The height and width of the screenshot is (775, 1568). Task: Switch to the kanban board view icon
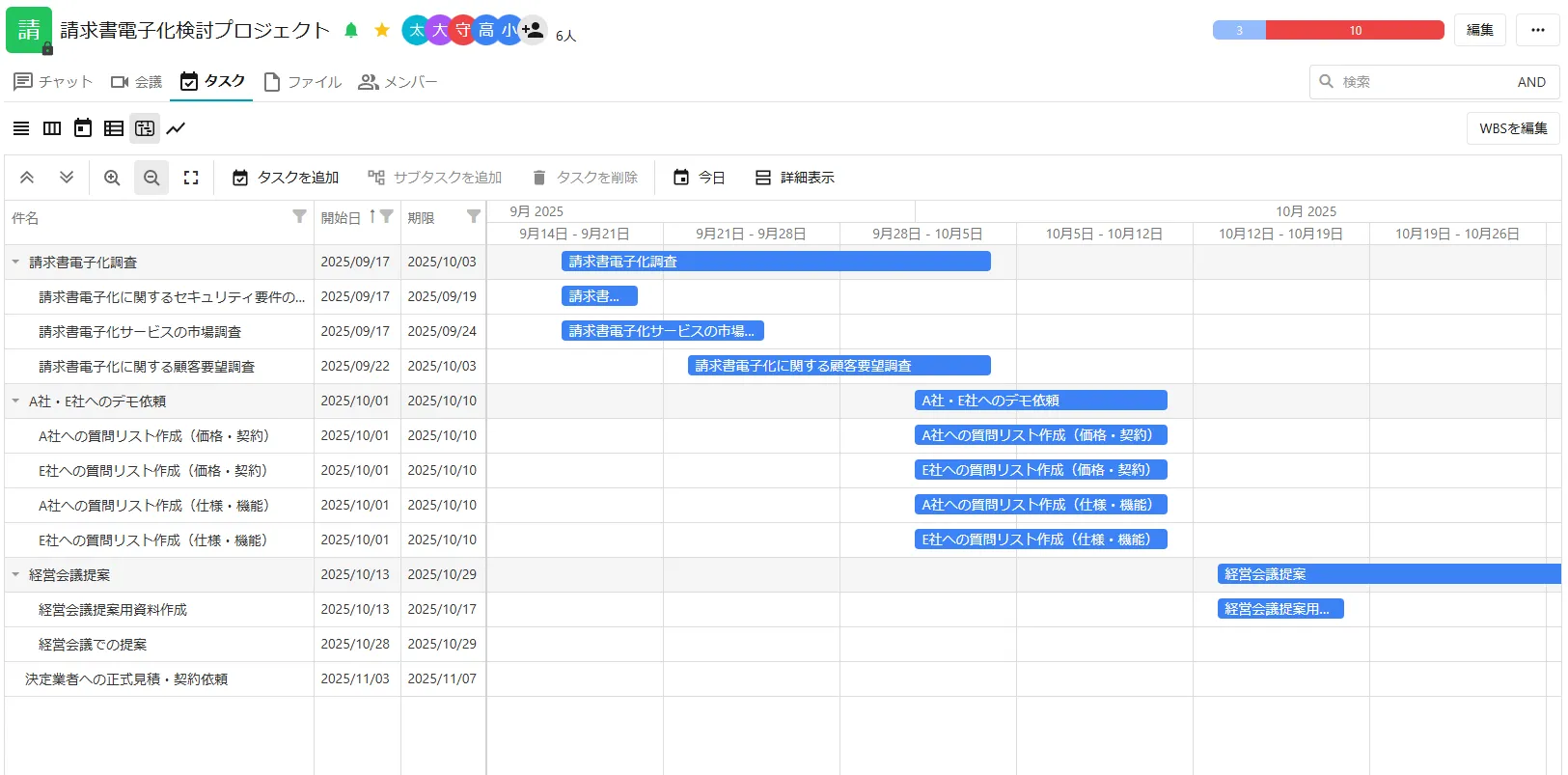[x=52, y=128]
